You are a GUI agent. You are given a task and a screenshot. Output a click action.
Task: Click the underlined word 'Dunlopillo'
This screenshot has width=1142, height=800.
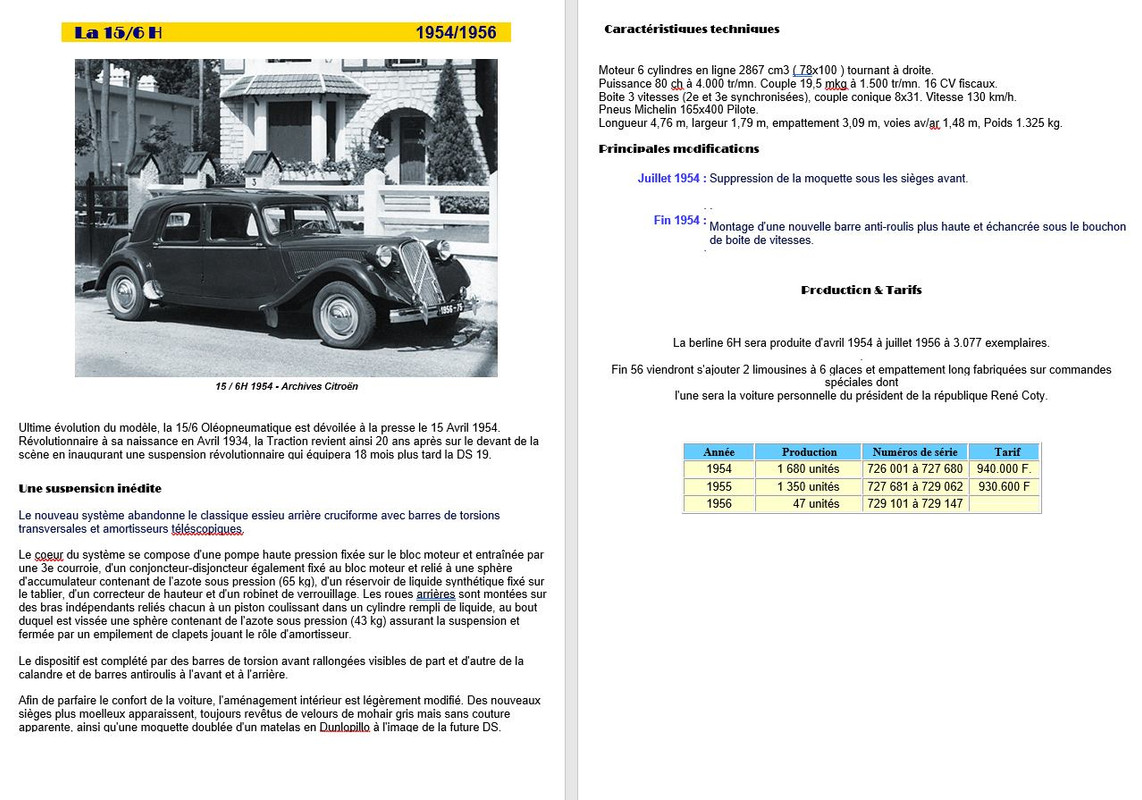344,727
